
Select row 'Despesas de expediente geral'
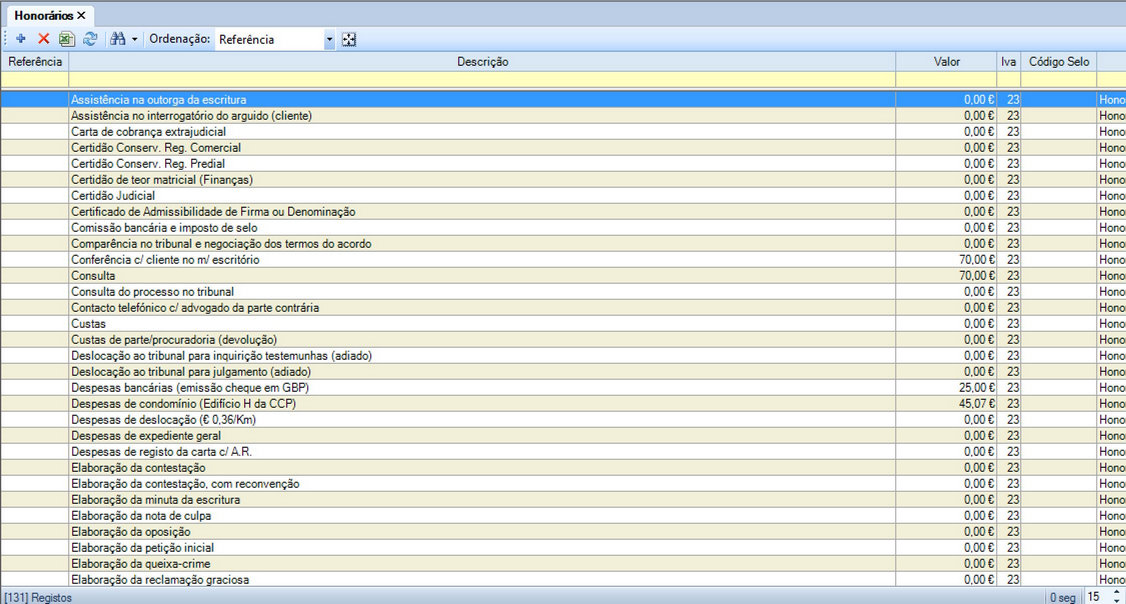(563, 436)
